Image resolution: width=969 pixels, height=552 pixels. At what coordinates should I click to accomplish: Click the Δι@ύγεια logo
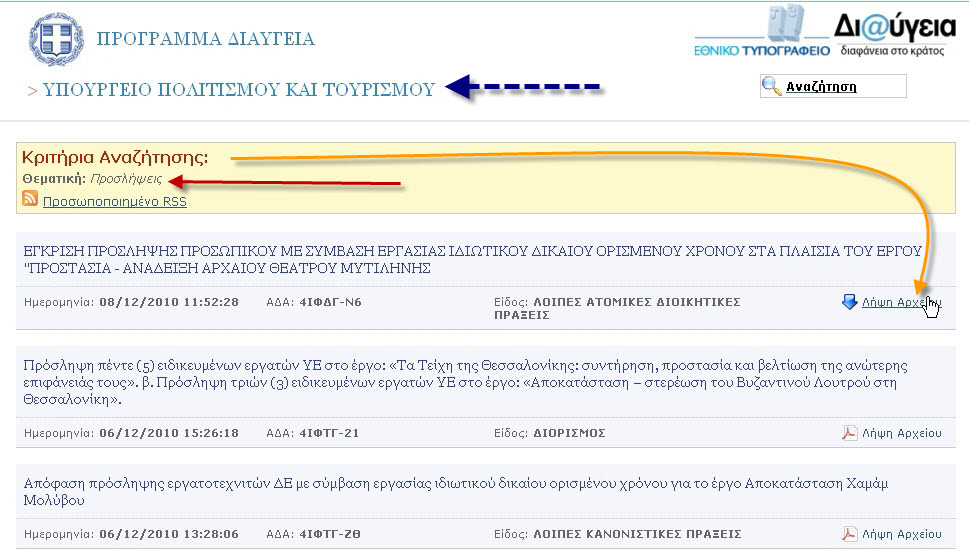(894, 34)
